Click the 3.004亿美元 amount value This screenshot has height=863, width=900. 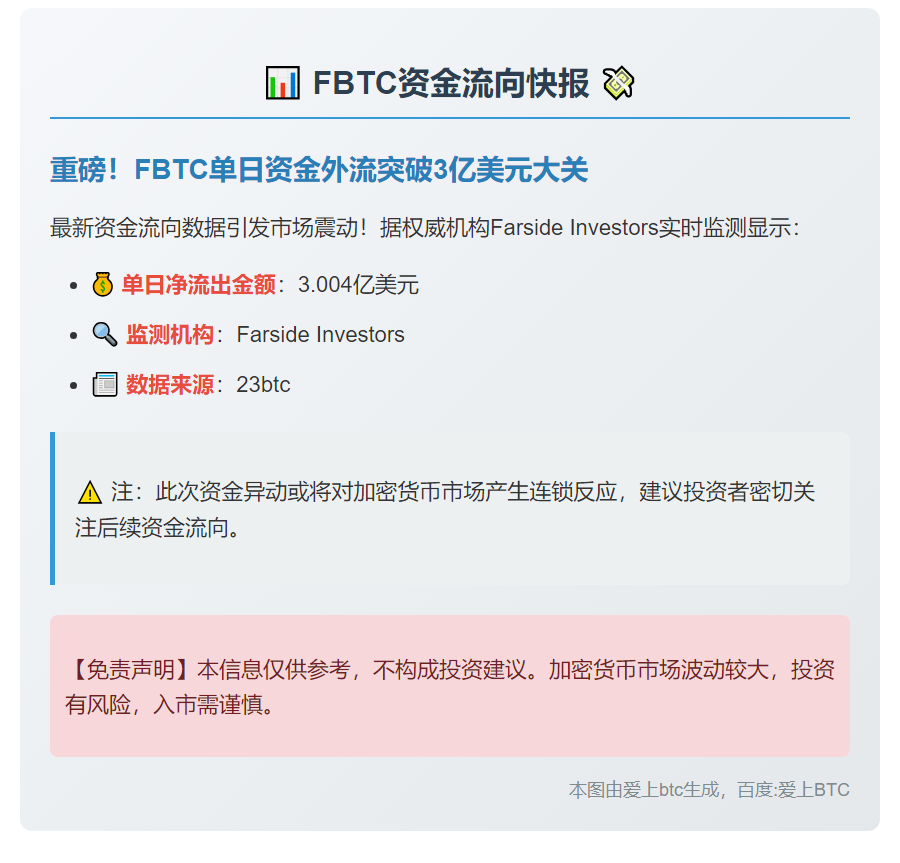(358, 285)
